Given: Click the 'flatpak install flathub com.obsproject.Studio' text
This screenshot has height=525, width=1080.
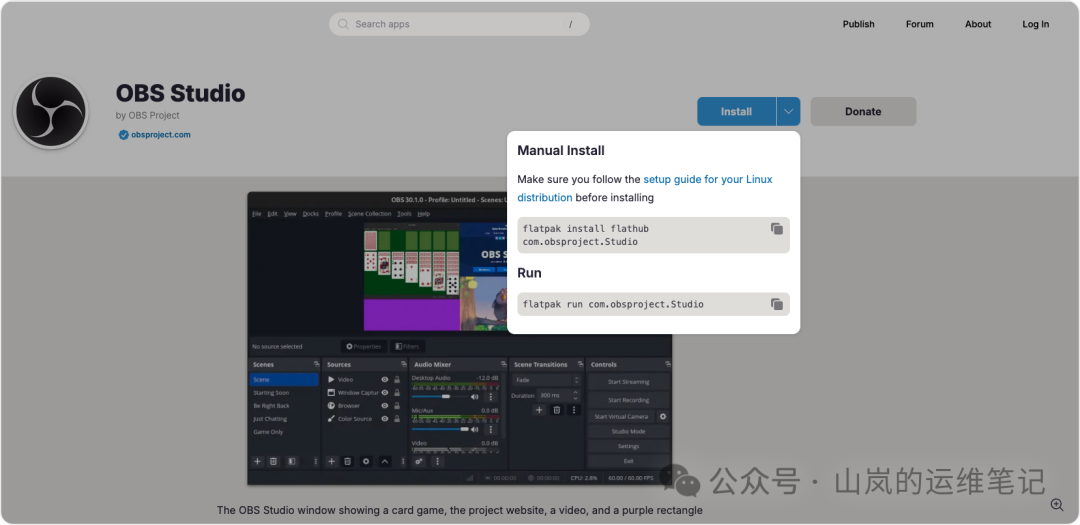Looking at the screenshot, I should click(x=585, y=235).
